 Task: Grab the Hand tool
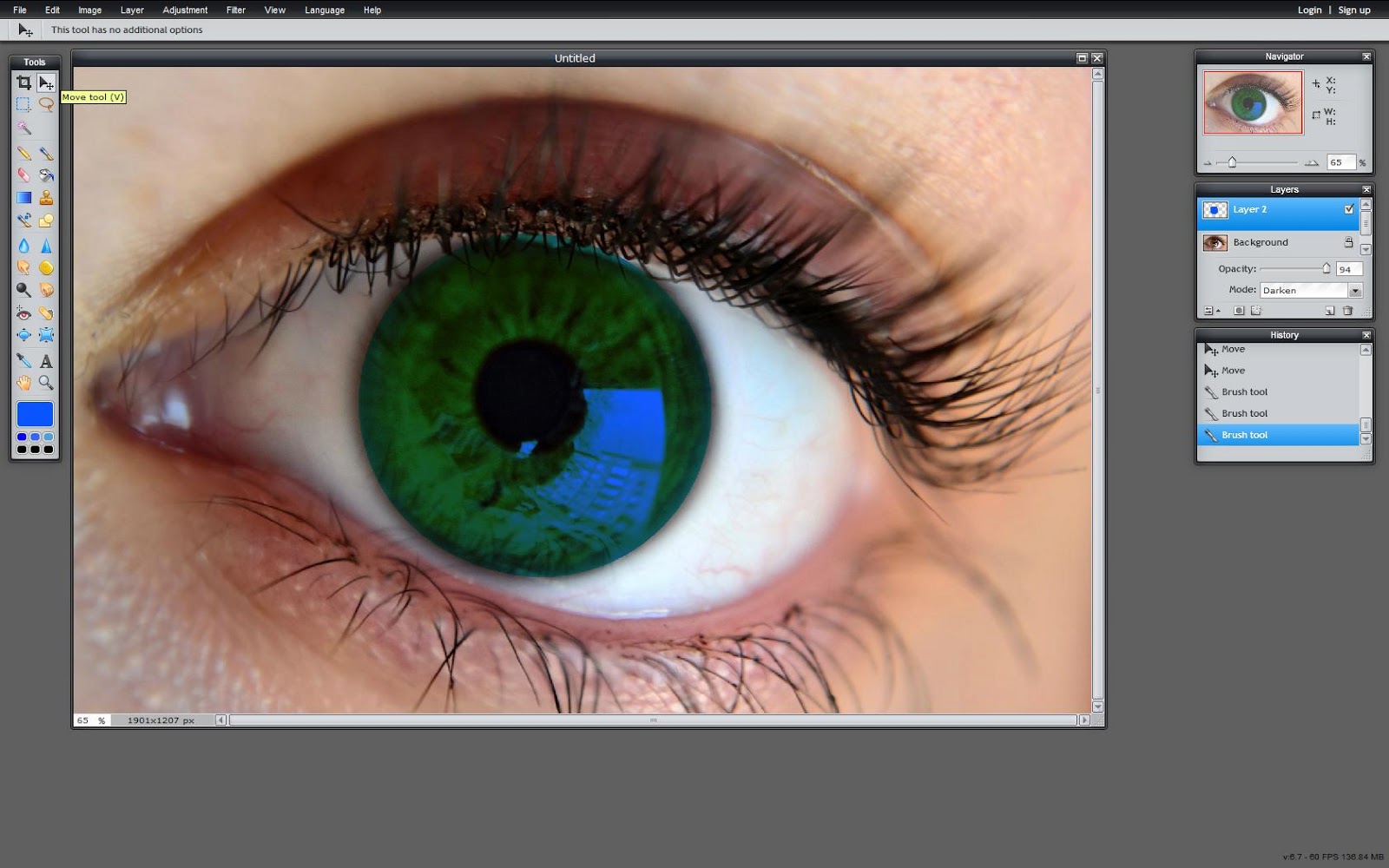(x=23, y=384)
